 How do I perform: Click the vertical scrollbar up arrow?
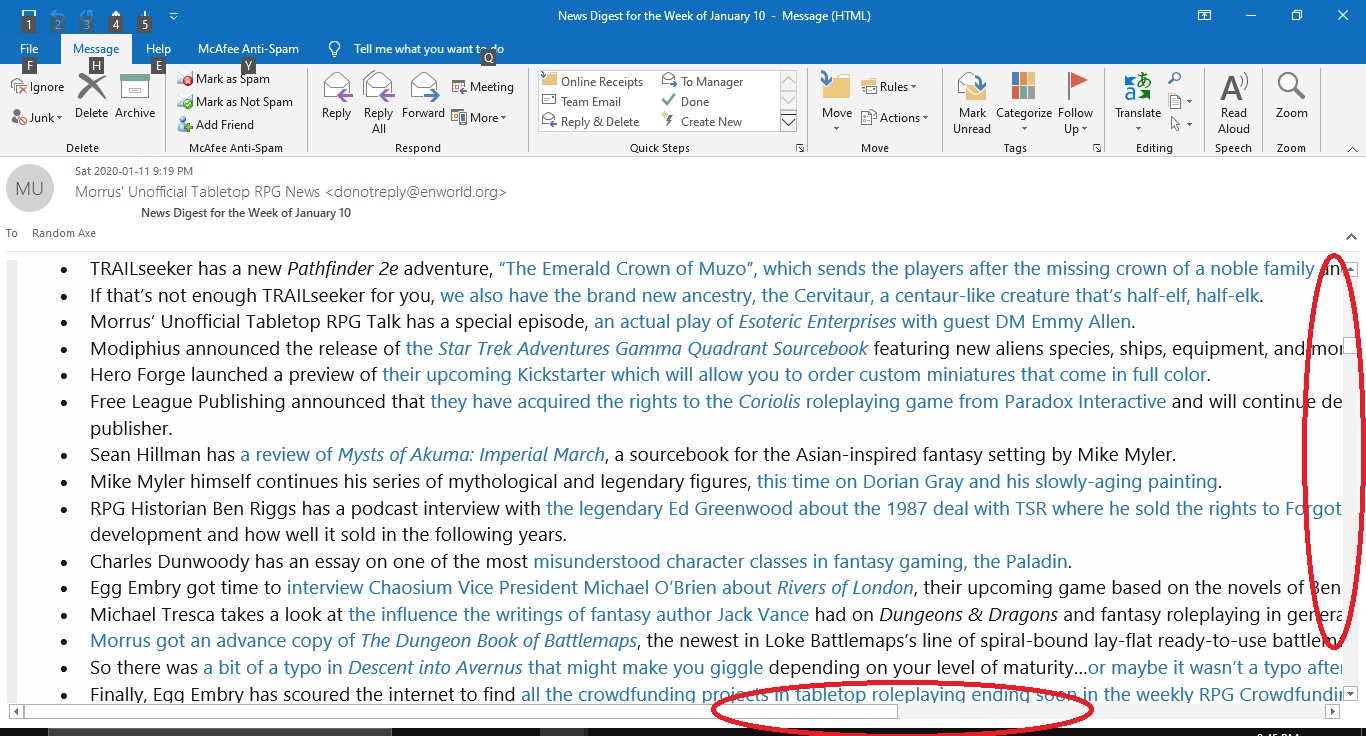tap(1350, 269)
